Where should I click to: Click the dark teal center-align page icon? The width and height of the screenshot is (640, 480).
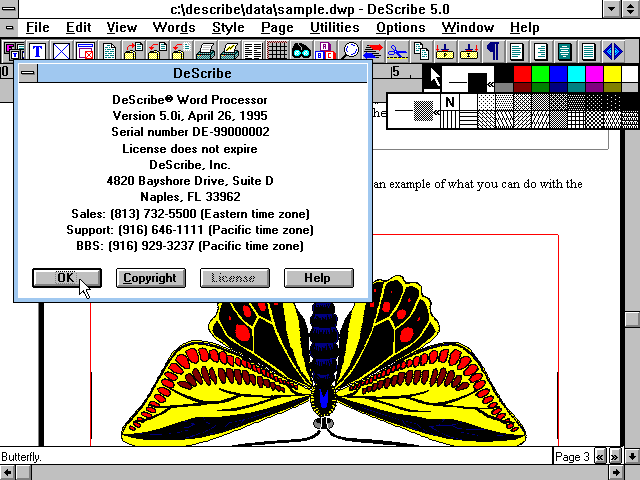pyautogui.click(x=565, y=51)
